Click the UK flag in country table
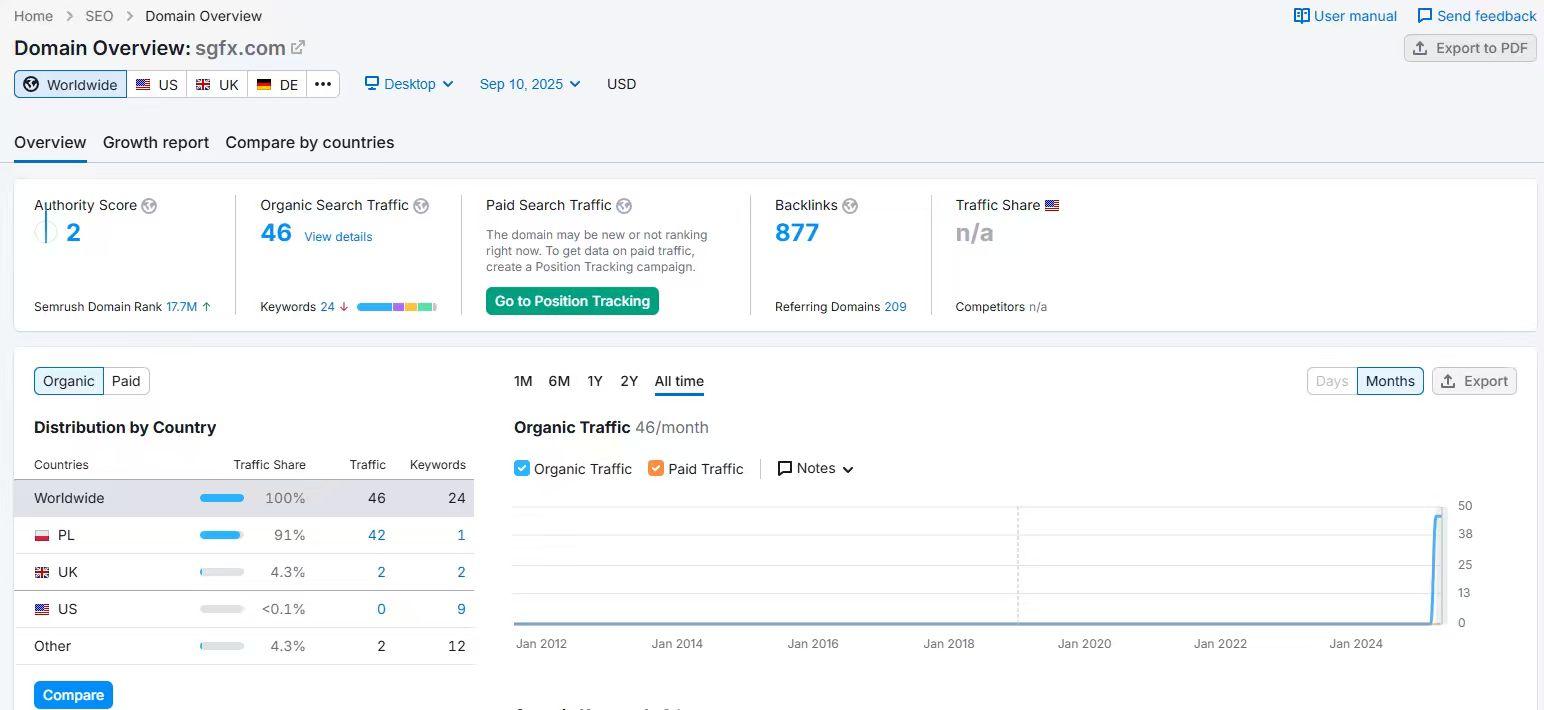 [42, 572]
